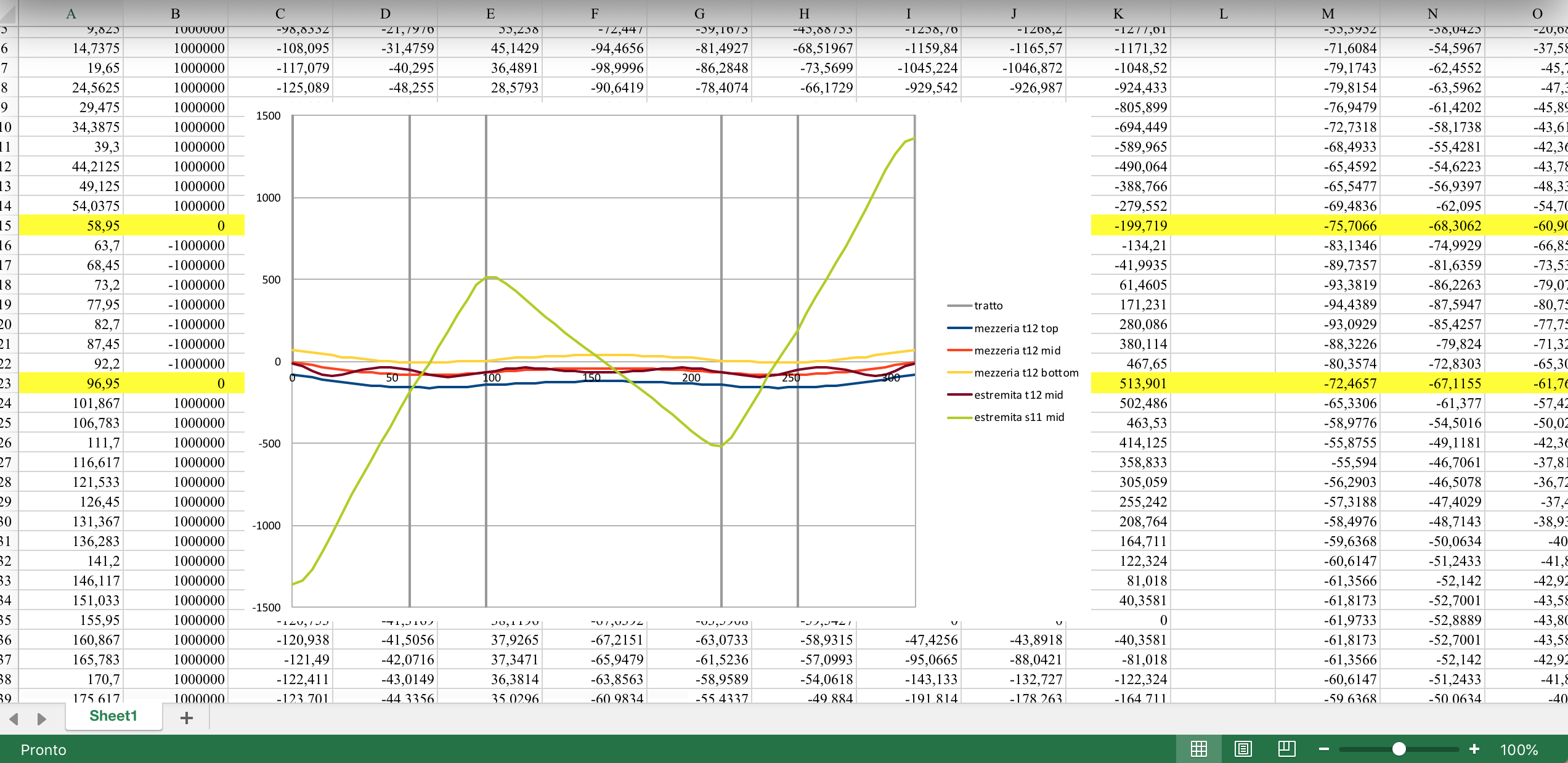Click the 1500 vertical axis label
Screen dimensions: 1568x763
point(268,115)
